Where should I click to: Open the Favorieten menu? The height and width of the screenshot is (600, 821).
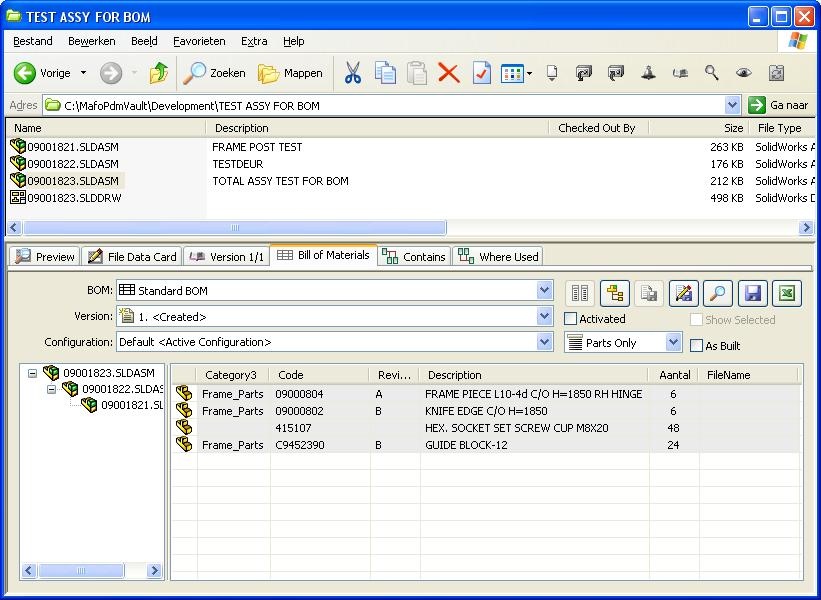199,41
